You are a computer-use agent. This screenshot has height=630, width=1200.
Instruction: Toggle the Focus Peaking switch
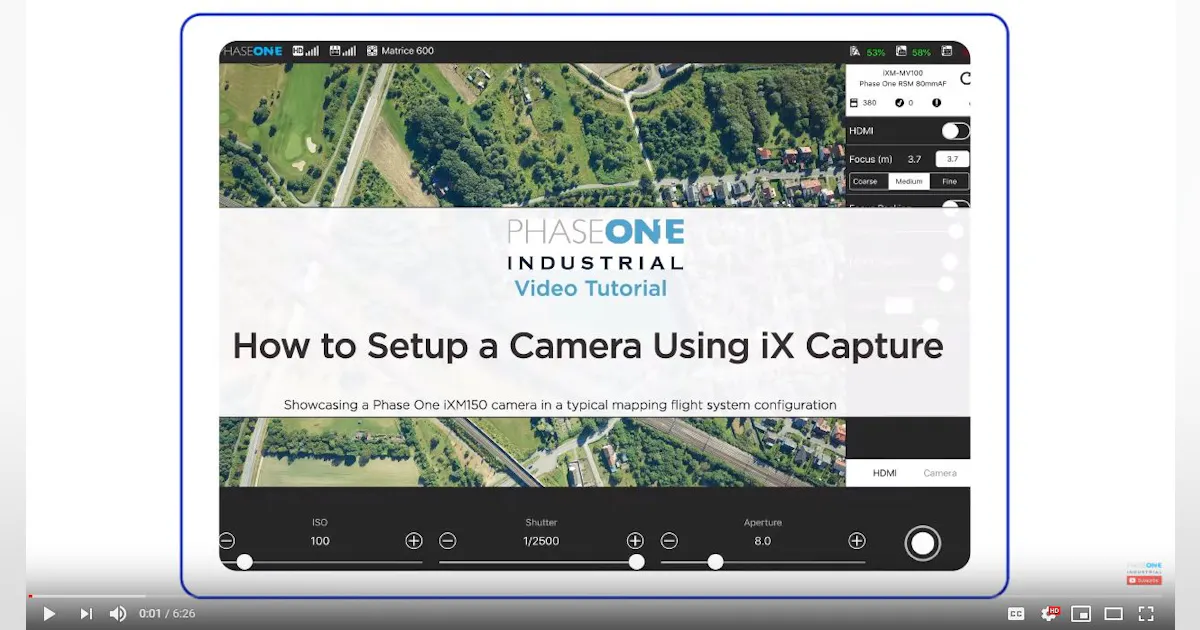click(955, 206)
